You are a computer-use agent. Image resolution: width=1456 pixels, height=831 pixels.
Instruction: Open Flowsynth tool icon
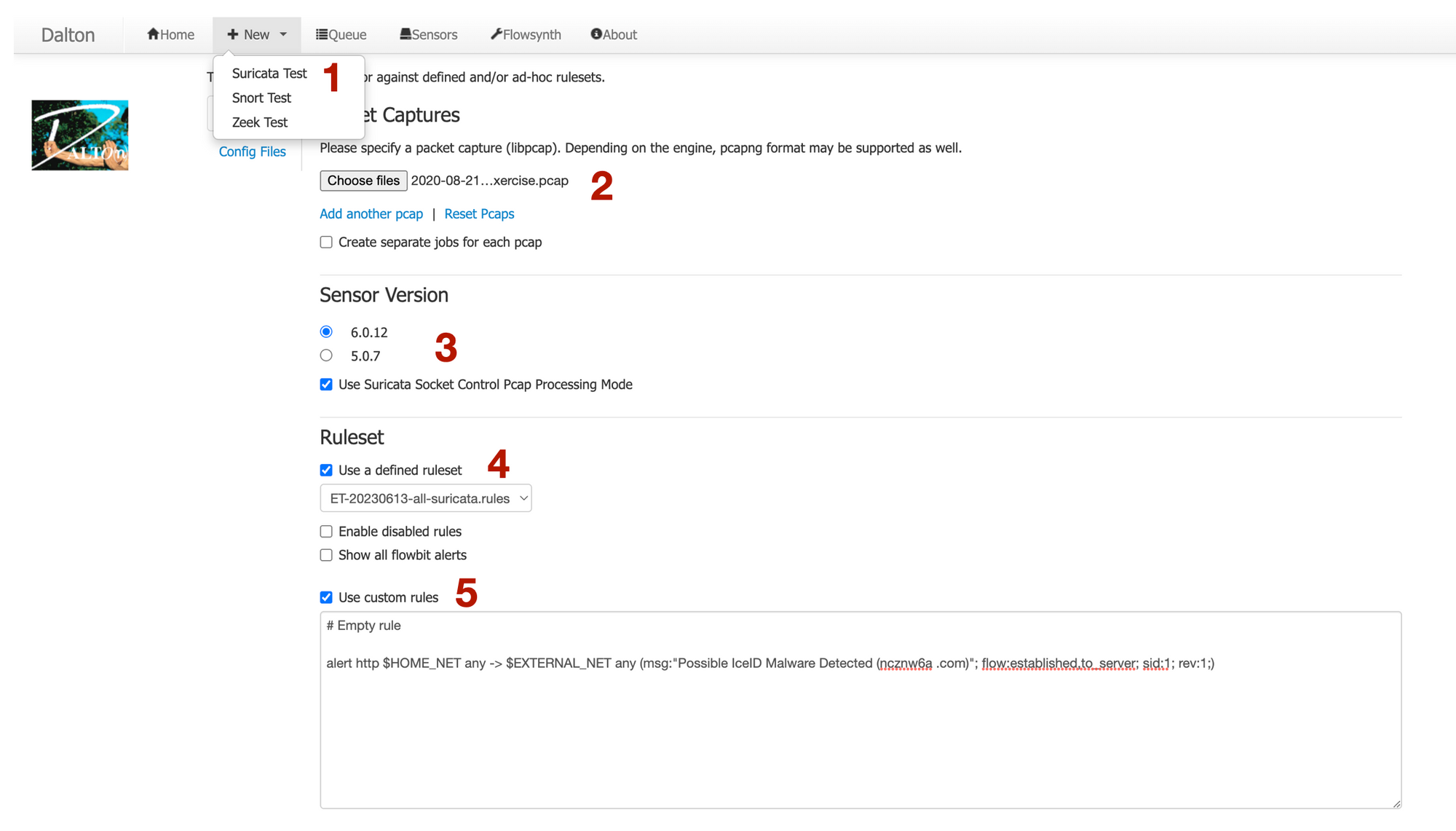click(494, 34)
